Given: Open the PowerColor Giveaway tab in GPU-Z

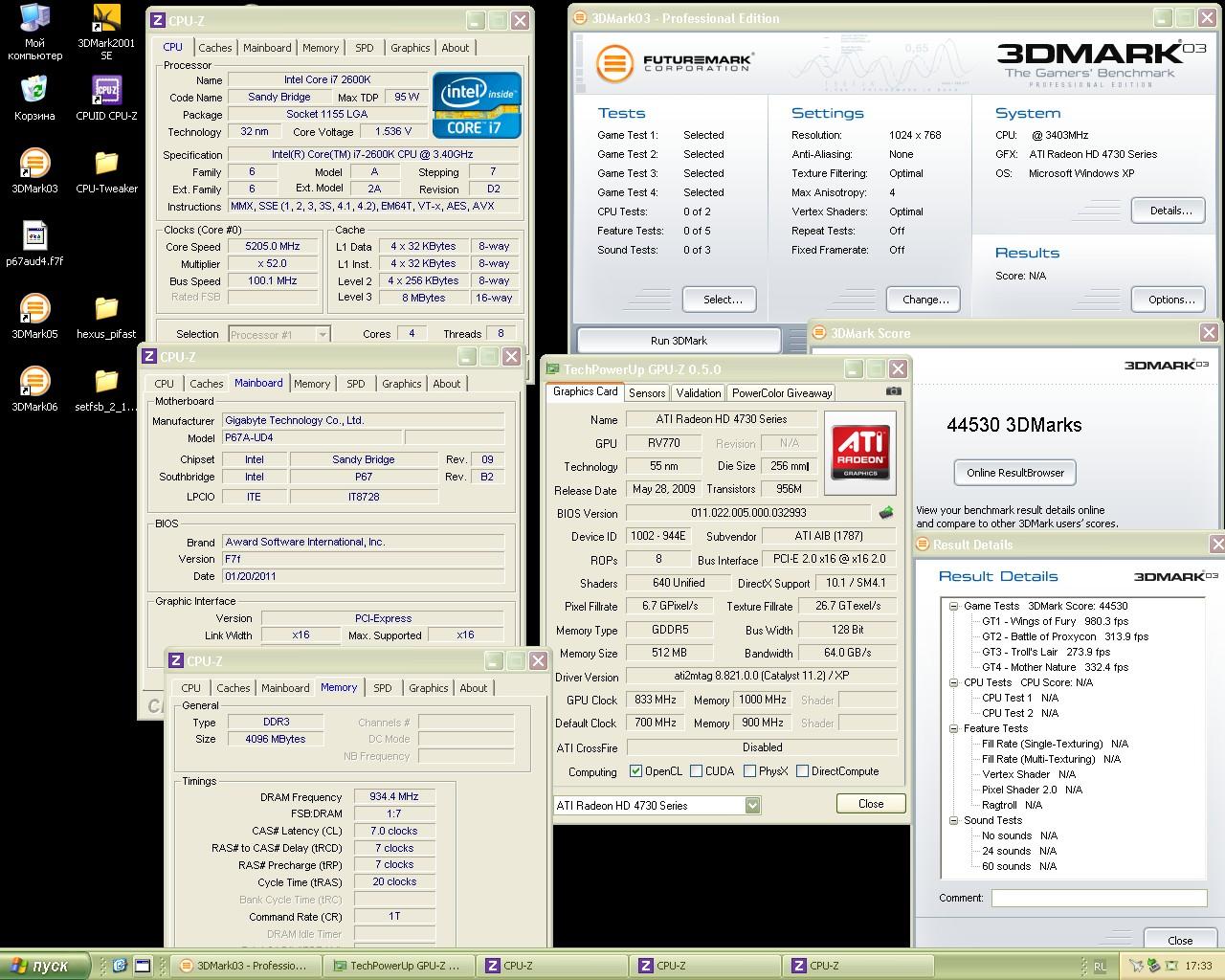Looking at the screenshot, I should click(x=782, y=393).
